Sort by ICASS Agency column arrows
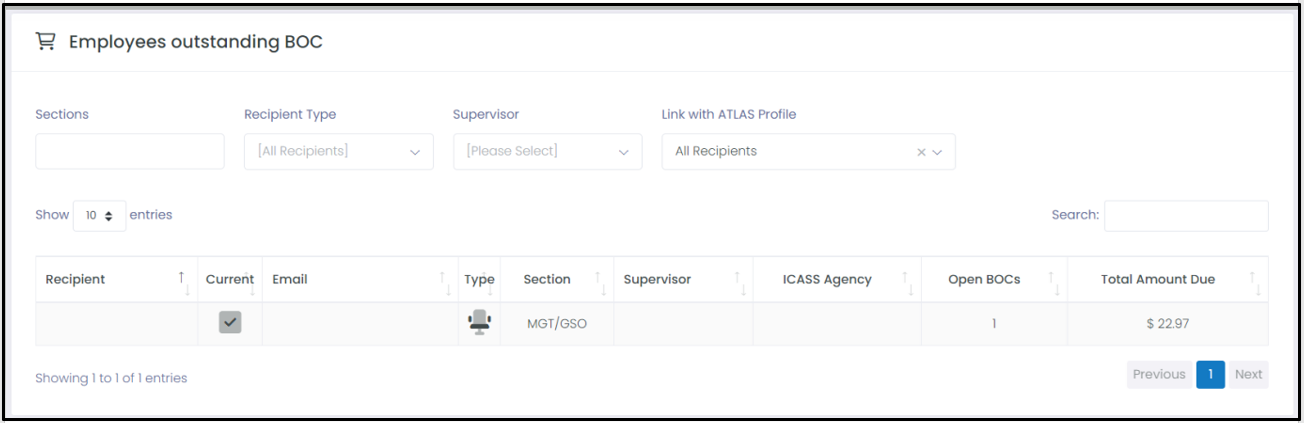Screen dimensions: 1304x423 click(x=906, y=284)
